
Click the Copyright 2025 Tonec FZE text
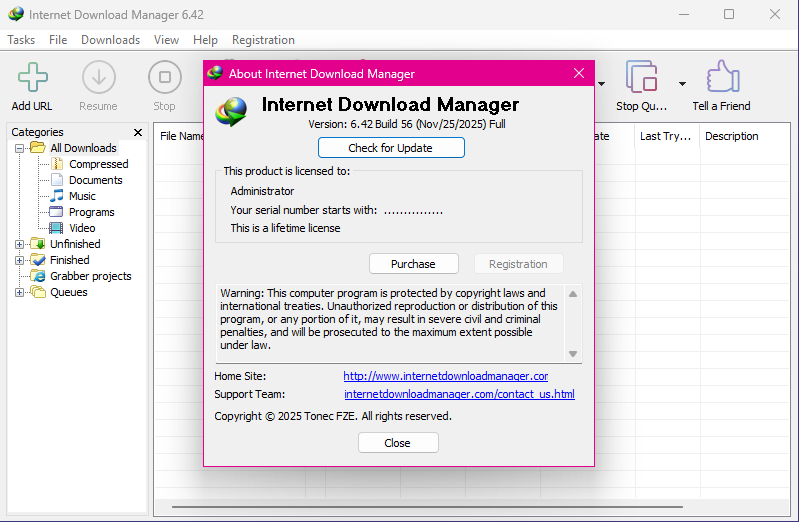333,416
